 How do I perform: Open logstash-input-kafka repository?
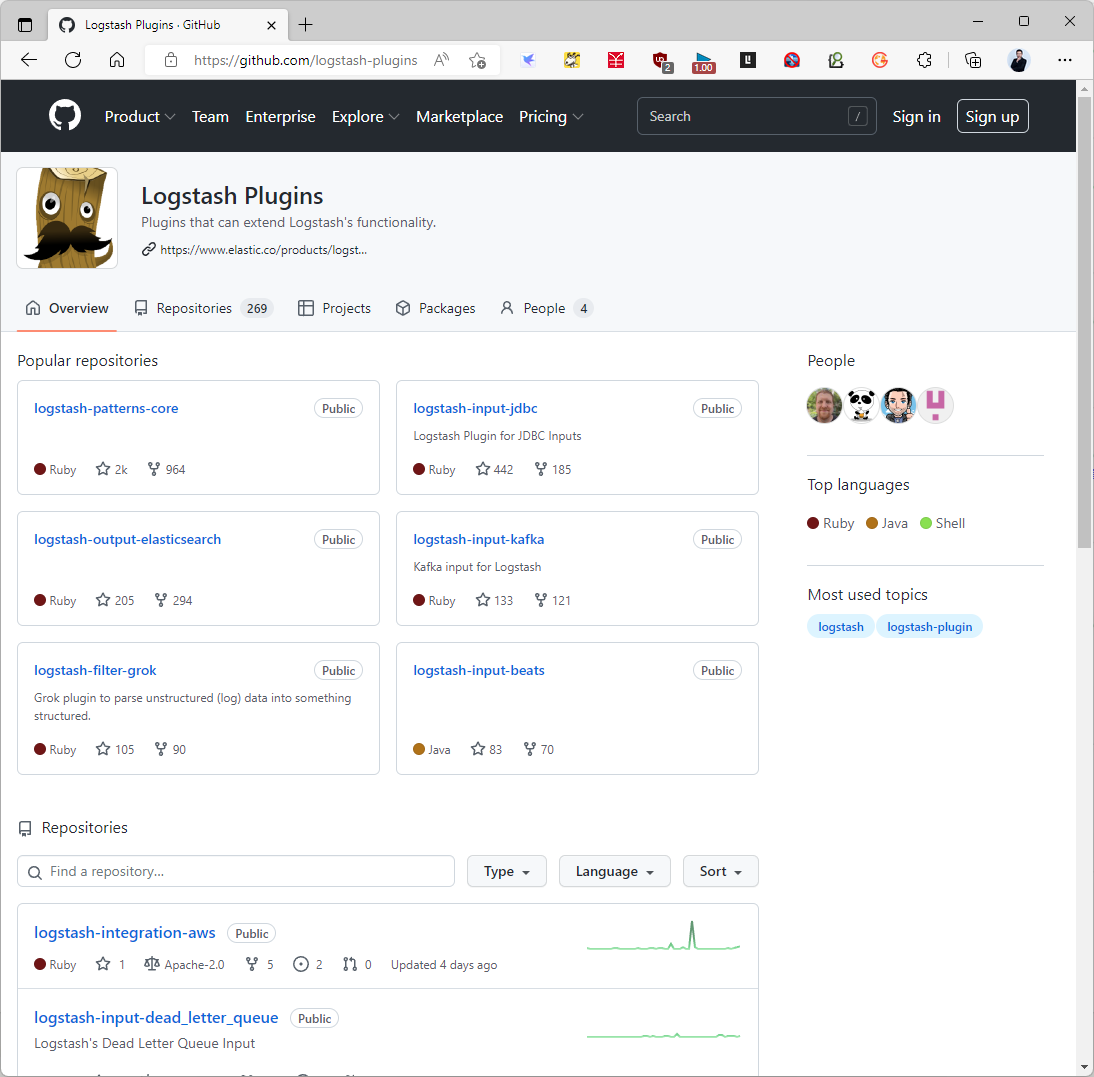click(x=479, y=539)
